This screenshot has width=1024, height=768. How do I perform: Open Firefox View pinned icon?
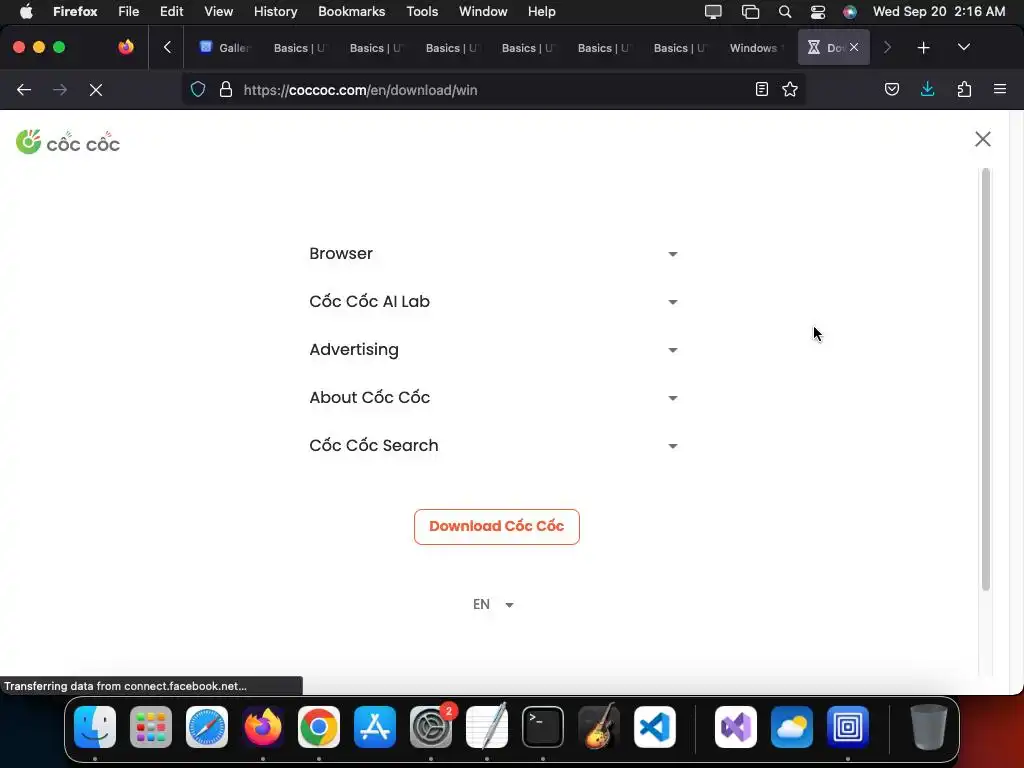click(x=126, y=47)
